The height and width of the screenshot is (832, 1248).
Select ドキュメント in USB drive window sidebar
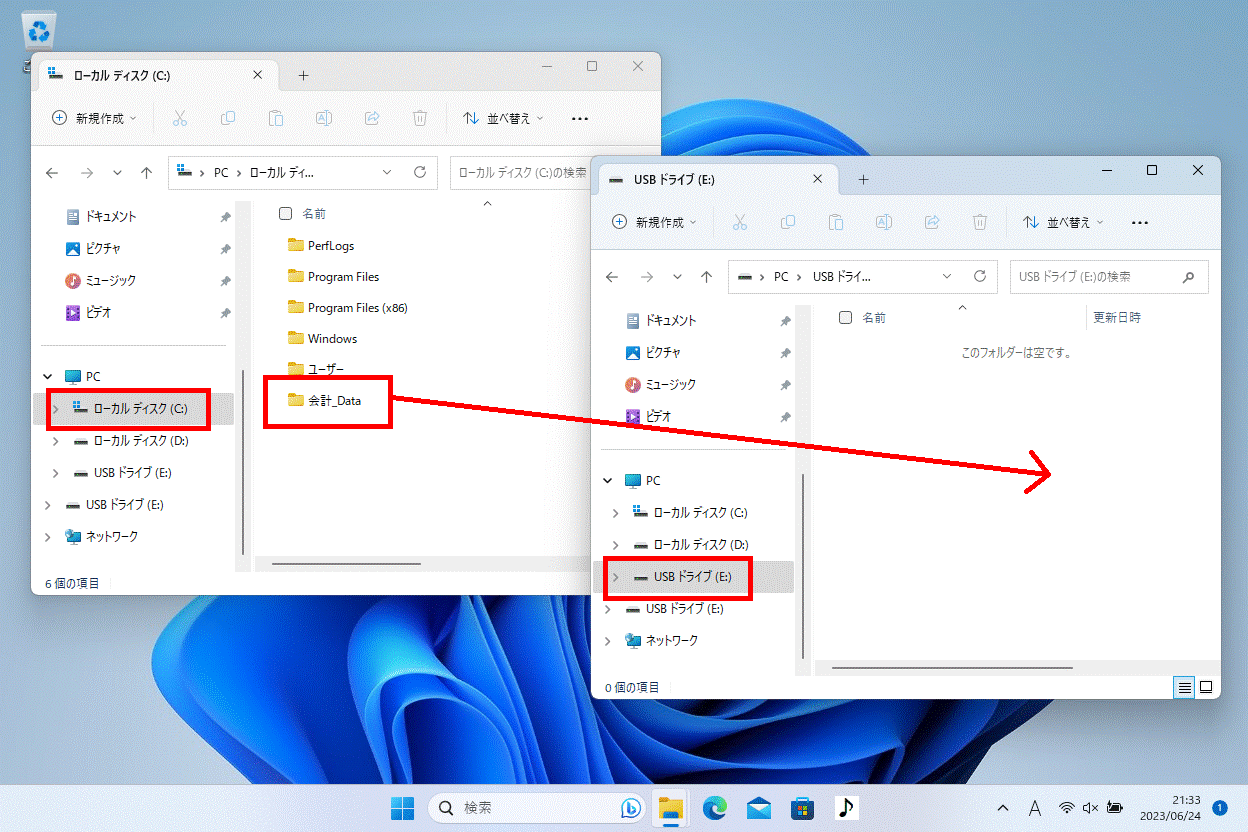[660, 321]
